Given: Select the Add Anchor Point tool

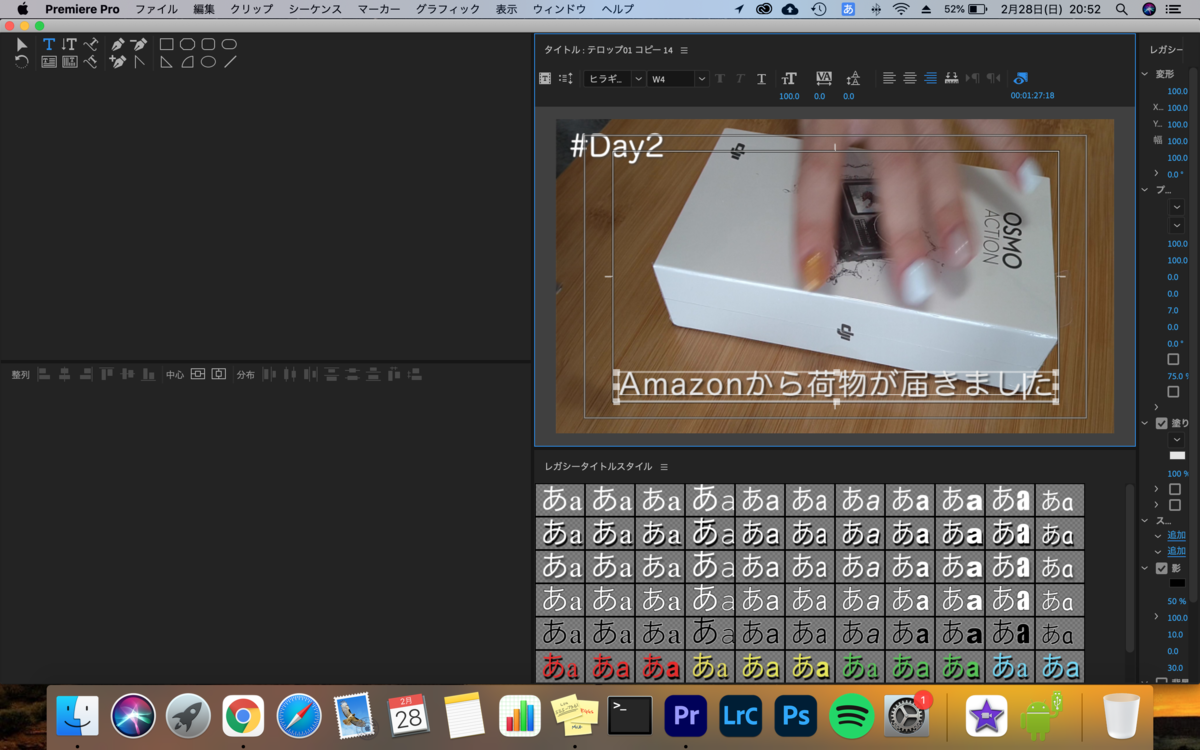Looking at the screenshot, I should point(118,62).
